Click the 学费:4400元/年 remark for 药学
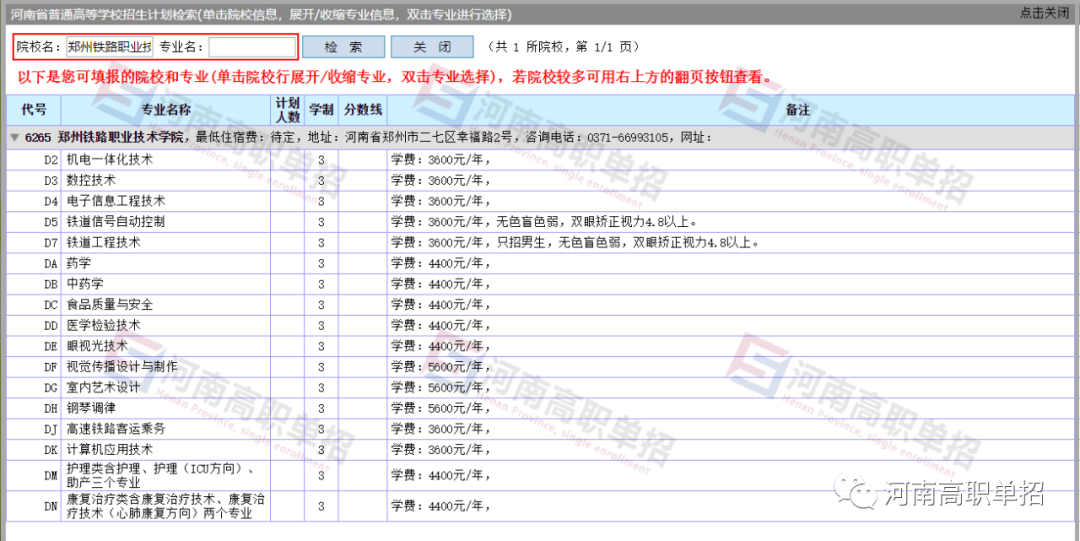1080x541 pixels. 441,263
